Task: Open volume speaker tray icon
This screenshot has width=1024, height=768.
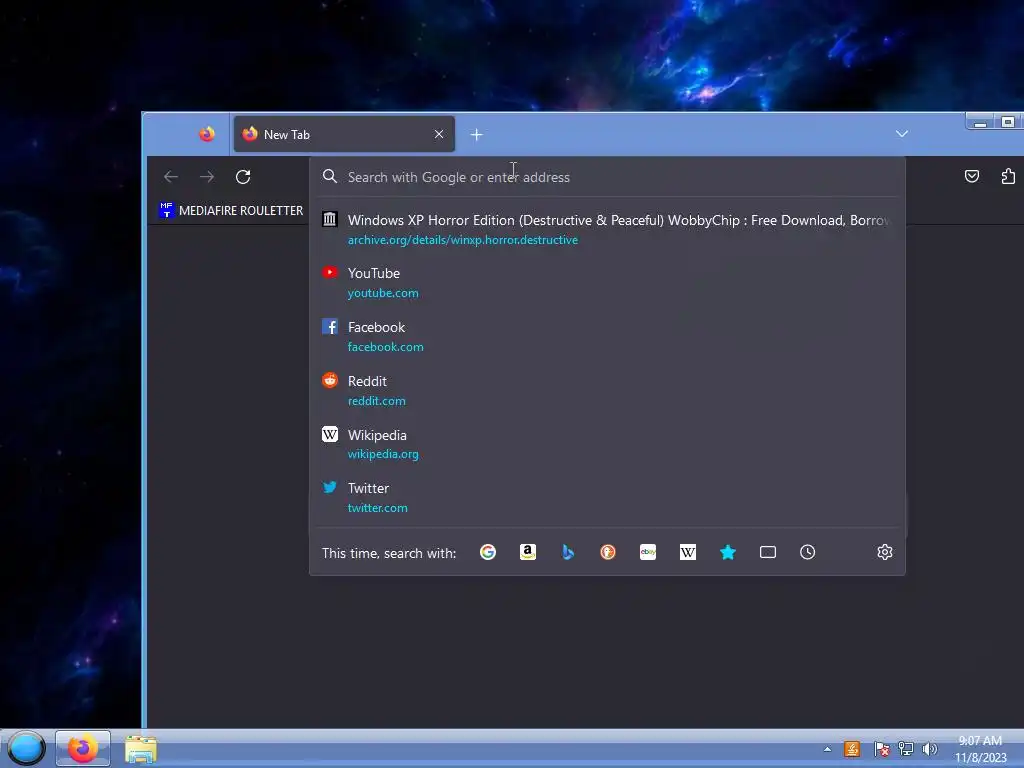Action: click(x=929, y=749)
